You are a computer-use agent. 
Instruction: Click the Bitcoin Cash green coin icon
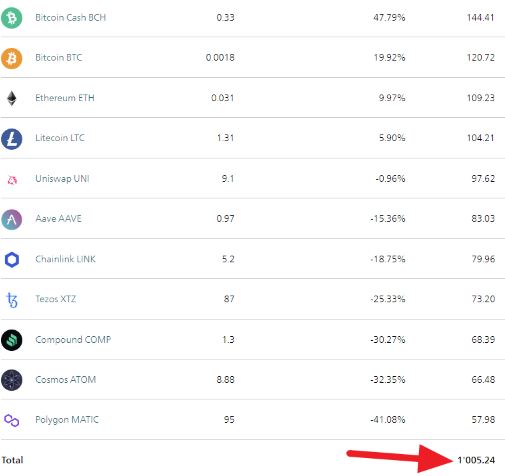[x=12, y=18]
